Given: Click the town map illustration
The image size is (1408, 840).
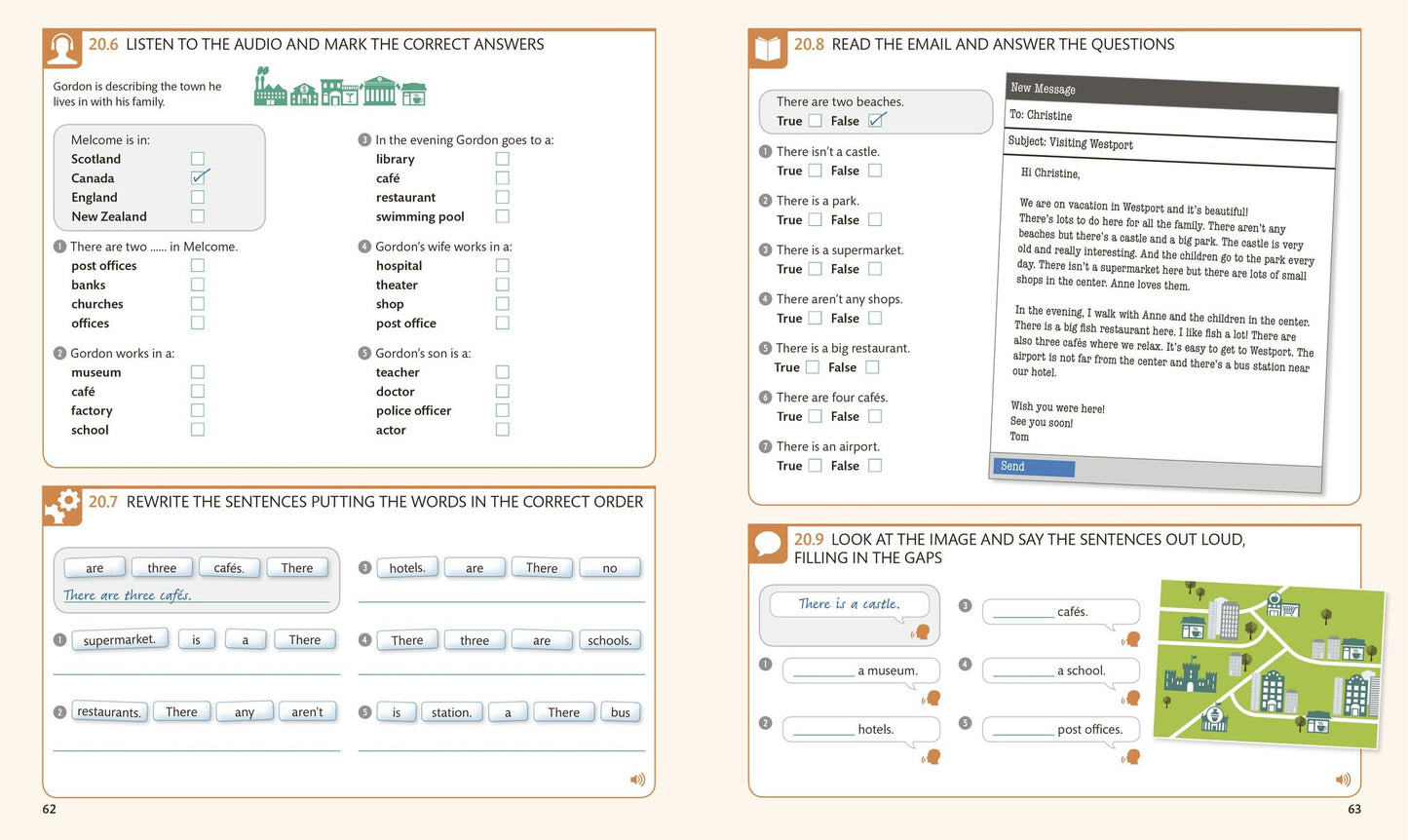Looking at the screenshot, I should coord(1269,665).
